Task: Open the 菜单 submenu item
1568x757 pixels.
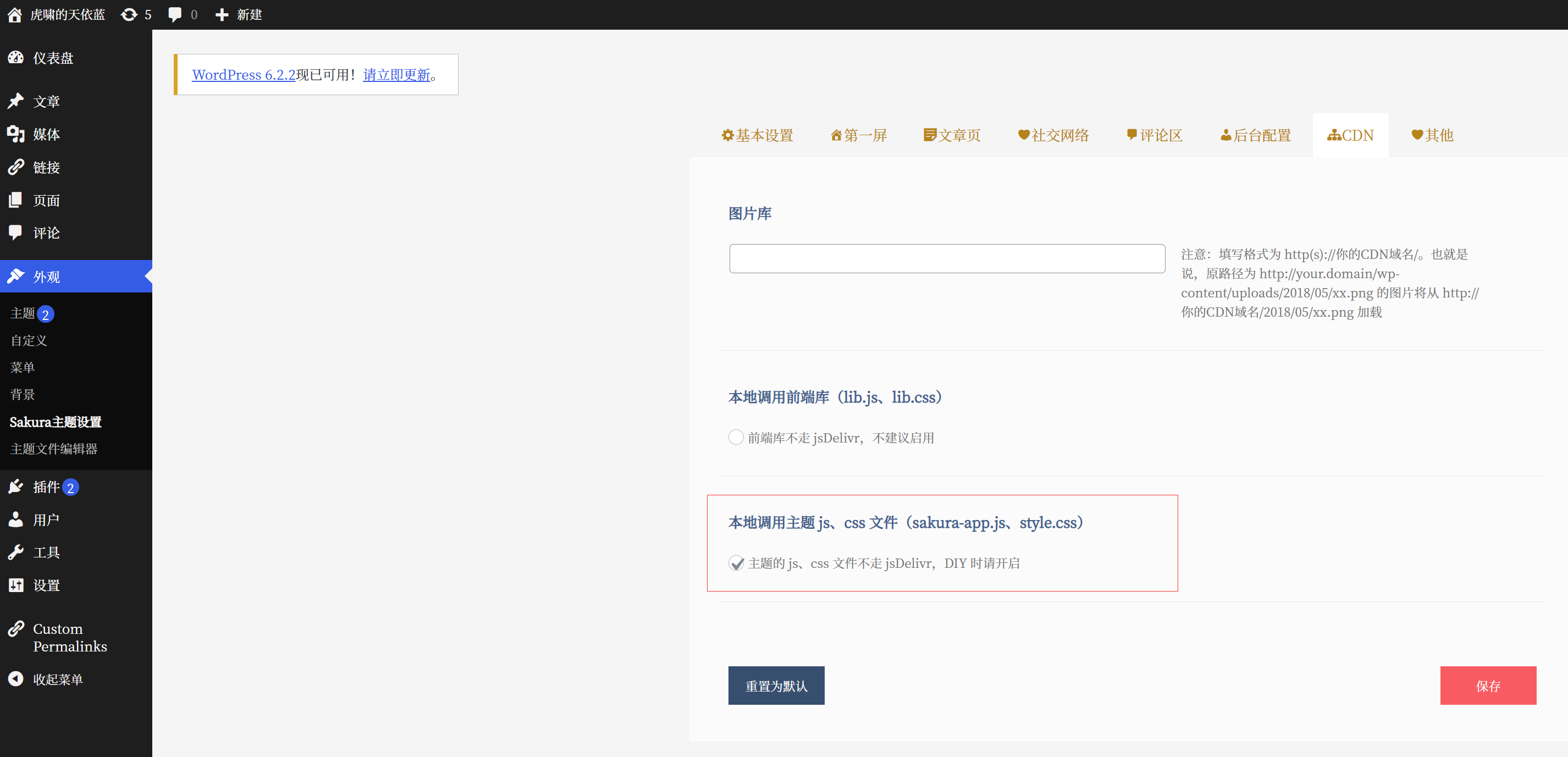Action: coord(23,368)
